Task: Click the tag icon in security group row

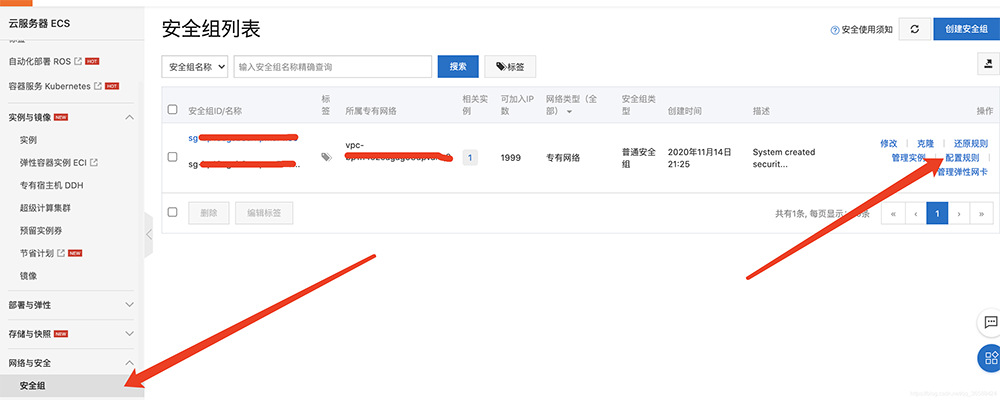Action: point(326,157)
